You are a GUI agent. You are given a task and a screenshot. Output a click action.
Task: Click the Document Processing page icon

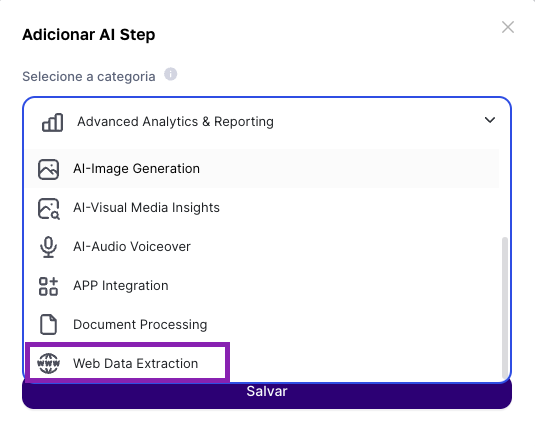point(48,325)
